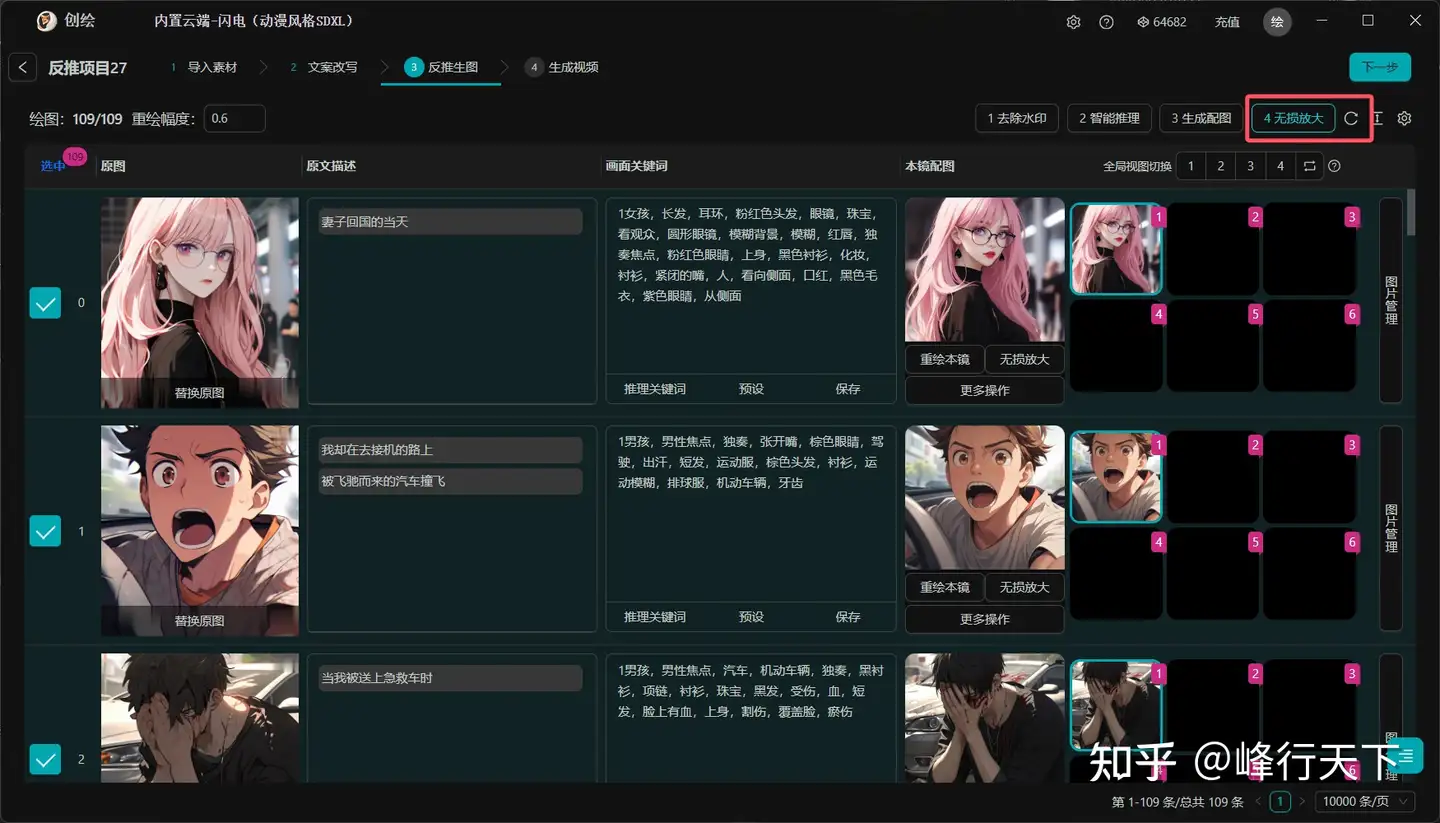Switch to step 2 文案改写
The width and height of the screenshot is (1440, 823).
324,67
